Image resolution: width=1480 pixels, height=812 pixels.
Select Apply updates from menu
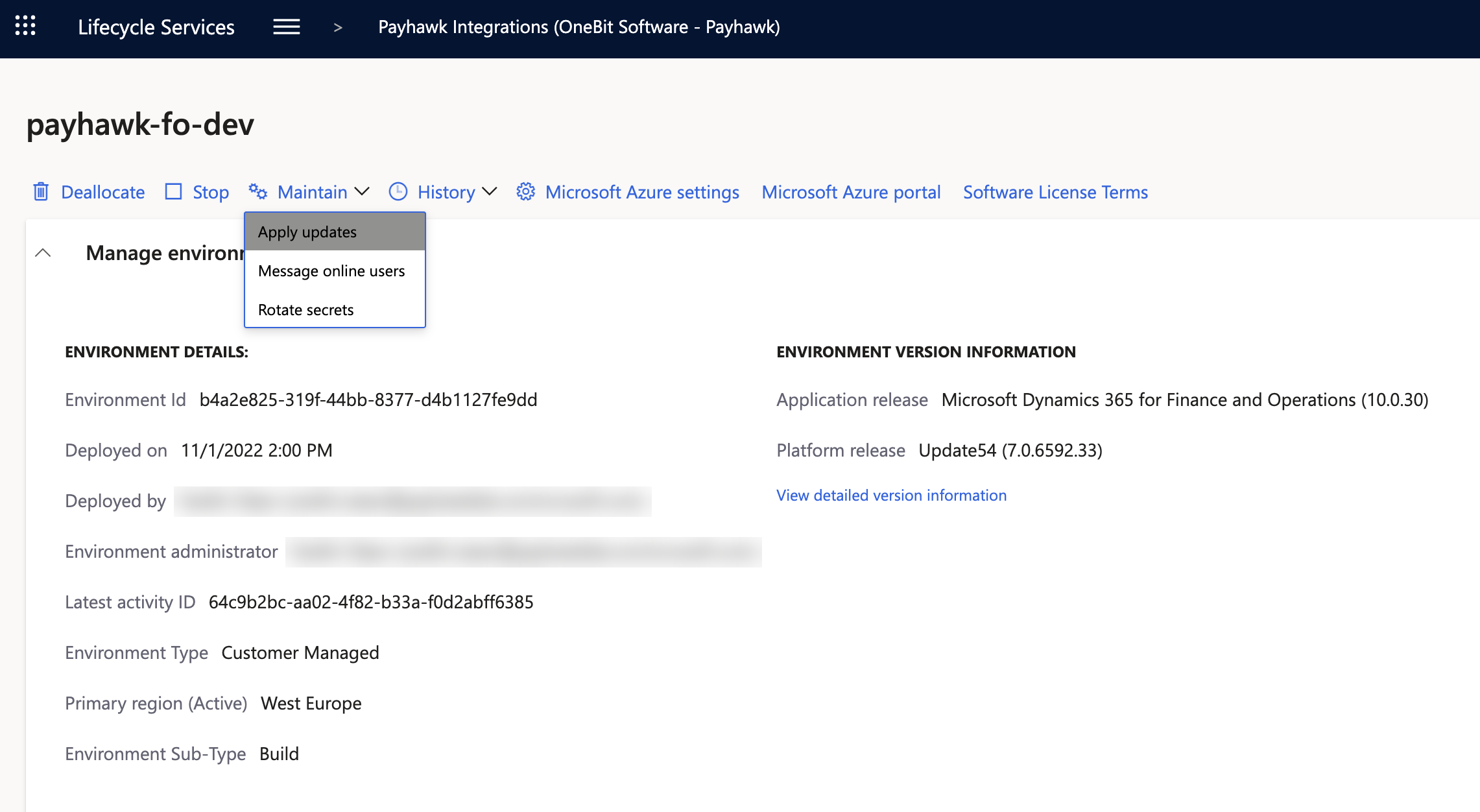335,232
